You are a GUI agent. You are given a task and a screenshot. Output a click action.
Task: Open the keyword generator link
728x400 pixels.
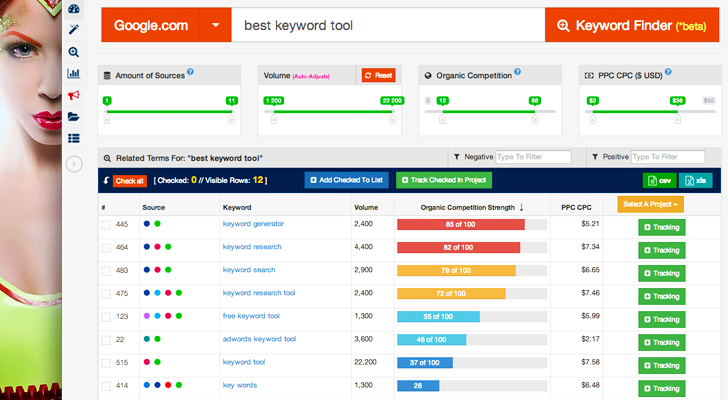(253, 224)
